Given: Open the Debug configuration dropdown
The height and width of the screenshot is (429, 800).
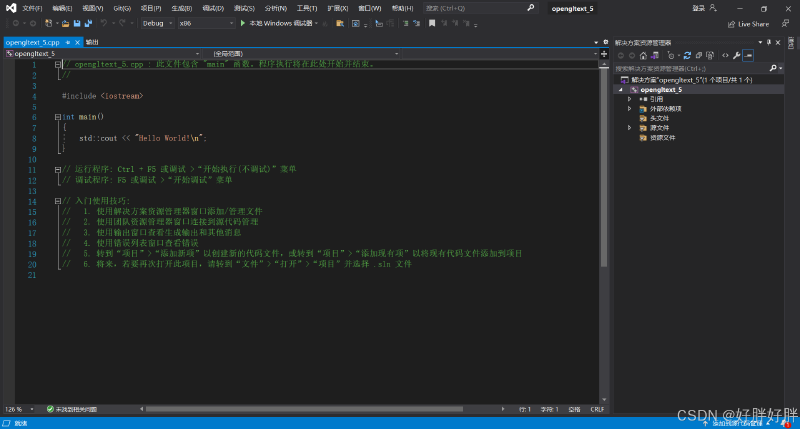Looking at the screenshot, I should [157, 23].
